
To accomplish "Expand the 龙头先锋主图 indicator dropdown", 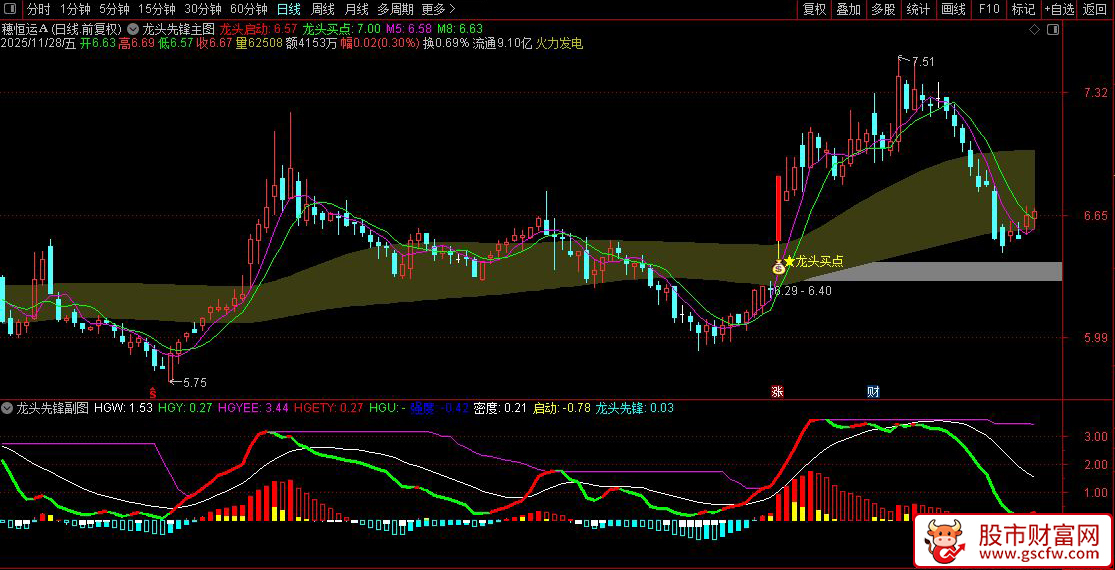I will pyautogui.click(x=134, y=30).
